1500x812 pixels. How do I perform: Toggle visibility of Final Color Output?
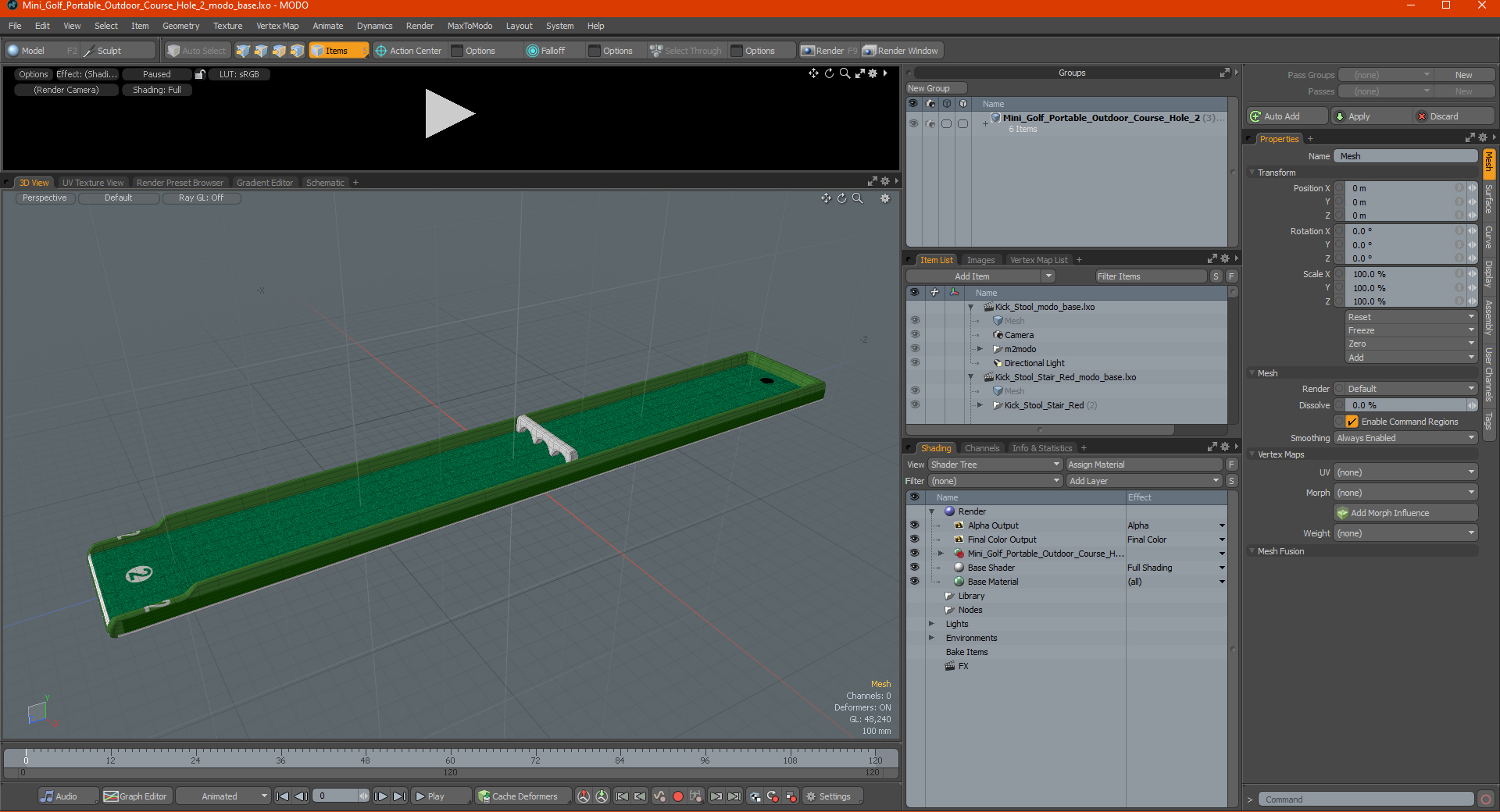(914, 540)
